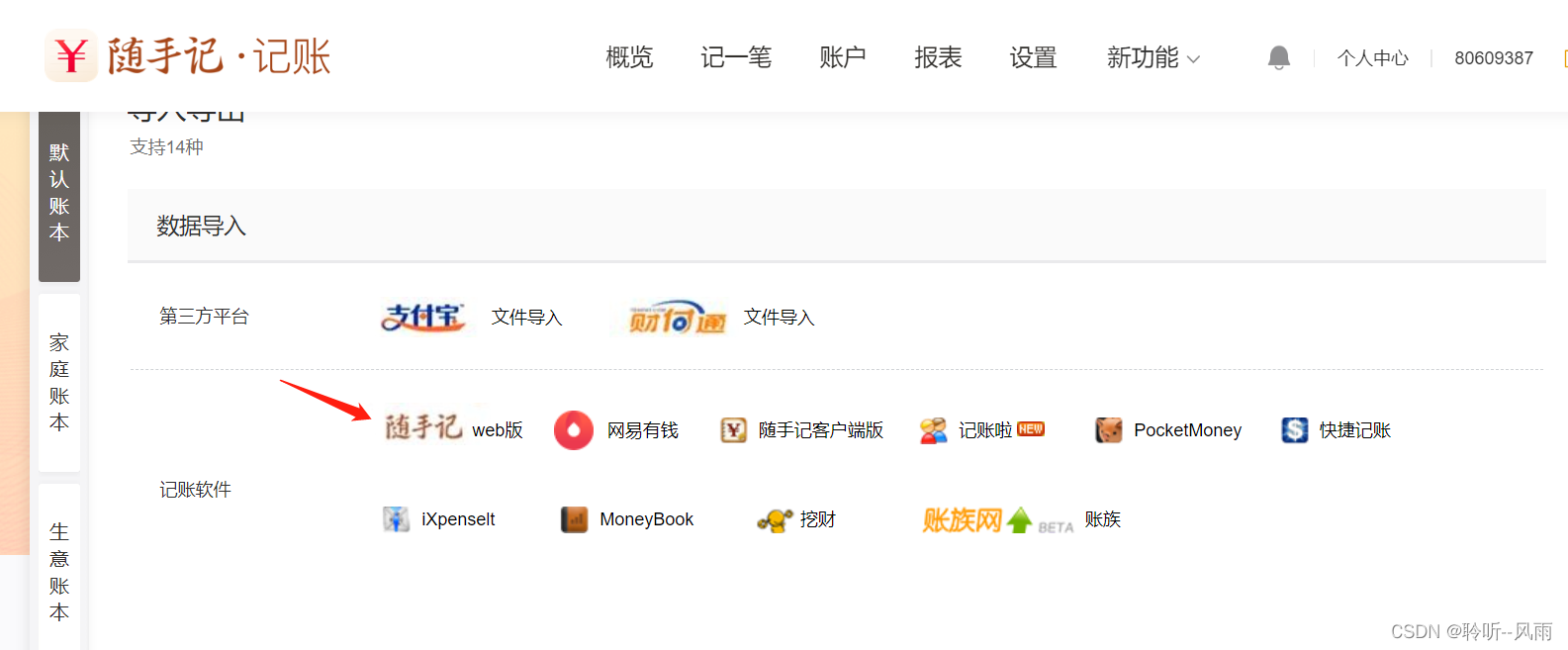Click the PocketMoney icon
1568x650 pixels.
click(1109, 430)
